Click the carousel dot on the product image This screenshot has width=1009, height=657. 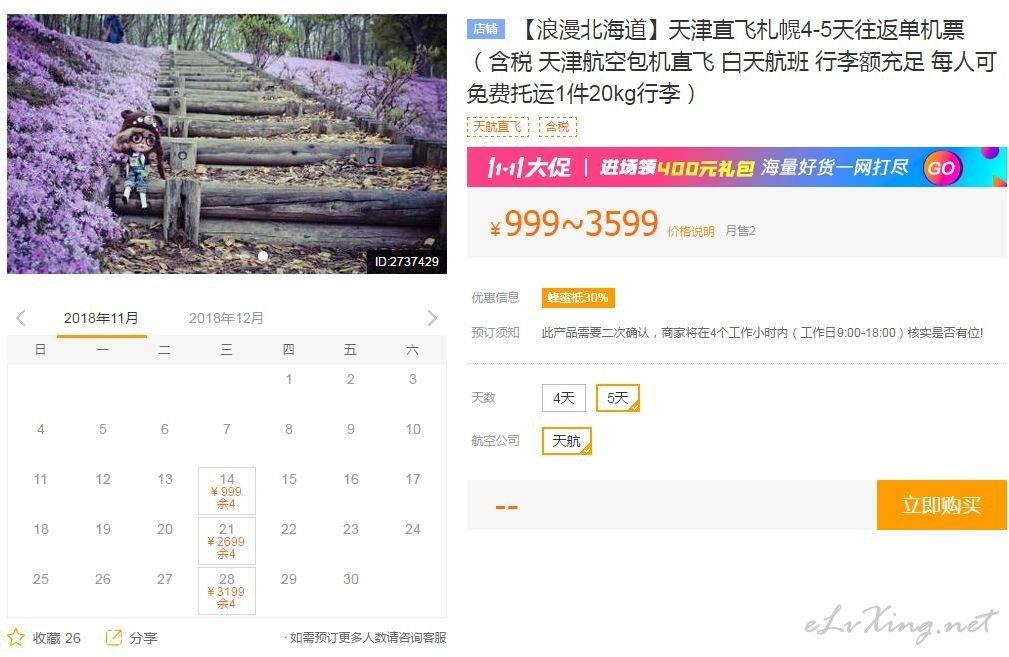click(263, 256)
